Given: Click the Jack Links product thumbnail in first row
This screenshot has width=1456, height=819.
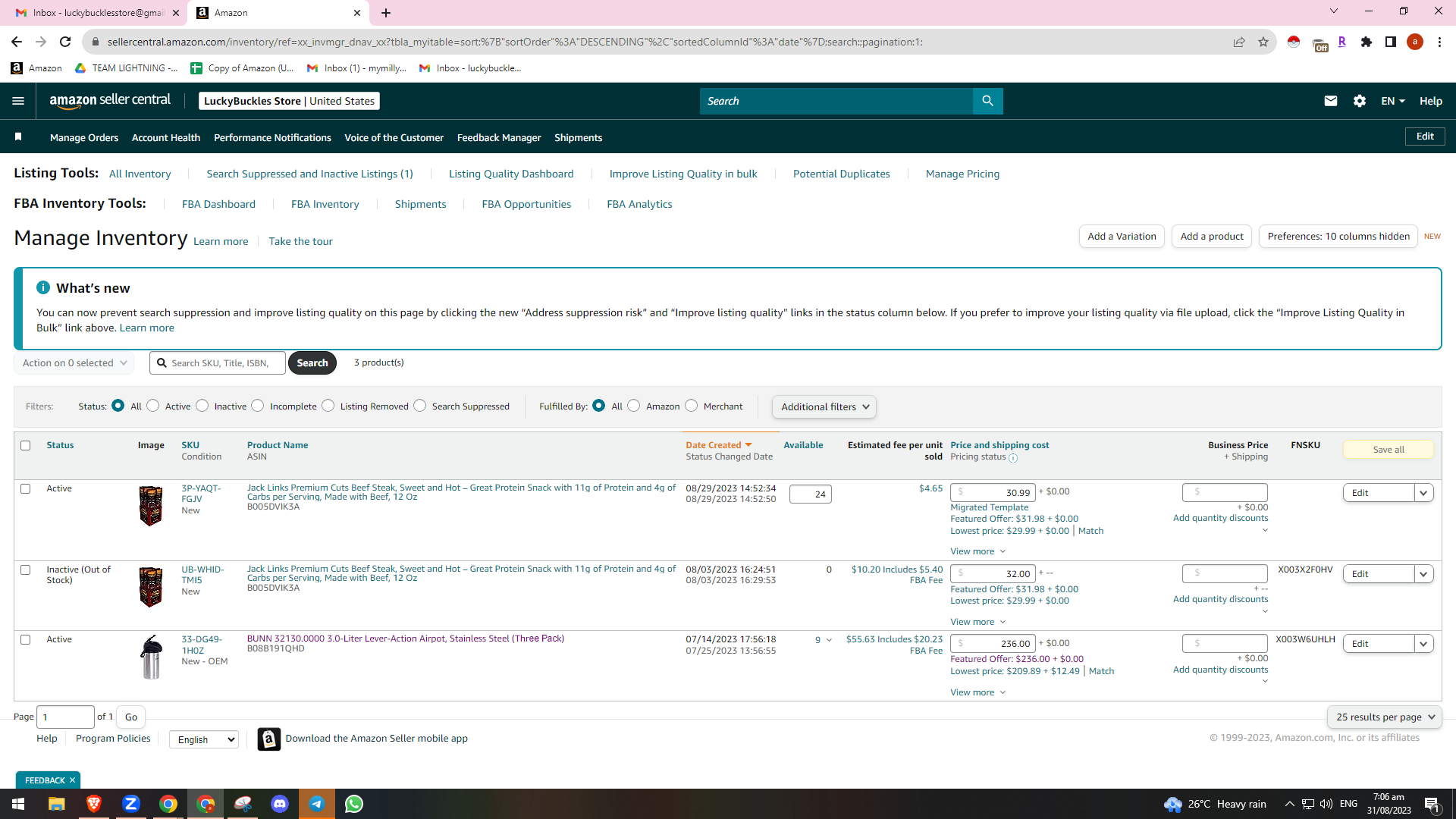Looking at the screenshot, I should tap(151, 506).
